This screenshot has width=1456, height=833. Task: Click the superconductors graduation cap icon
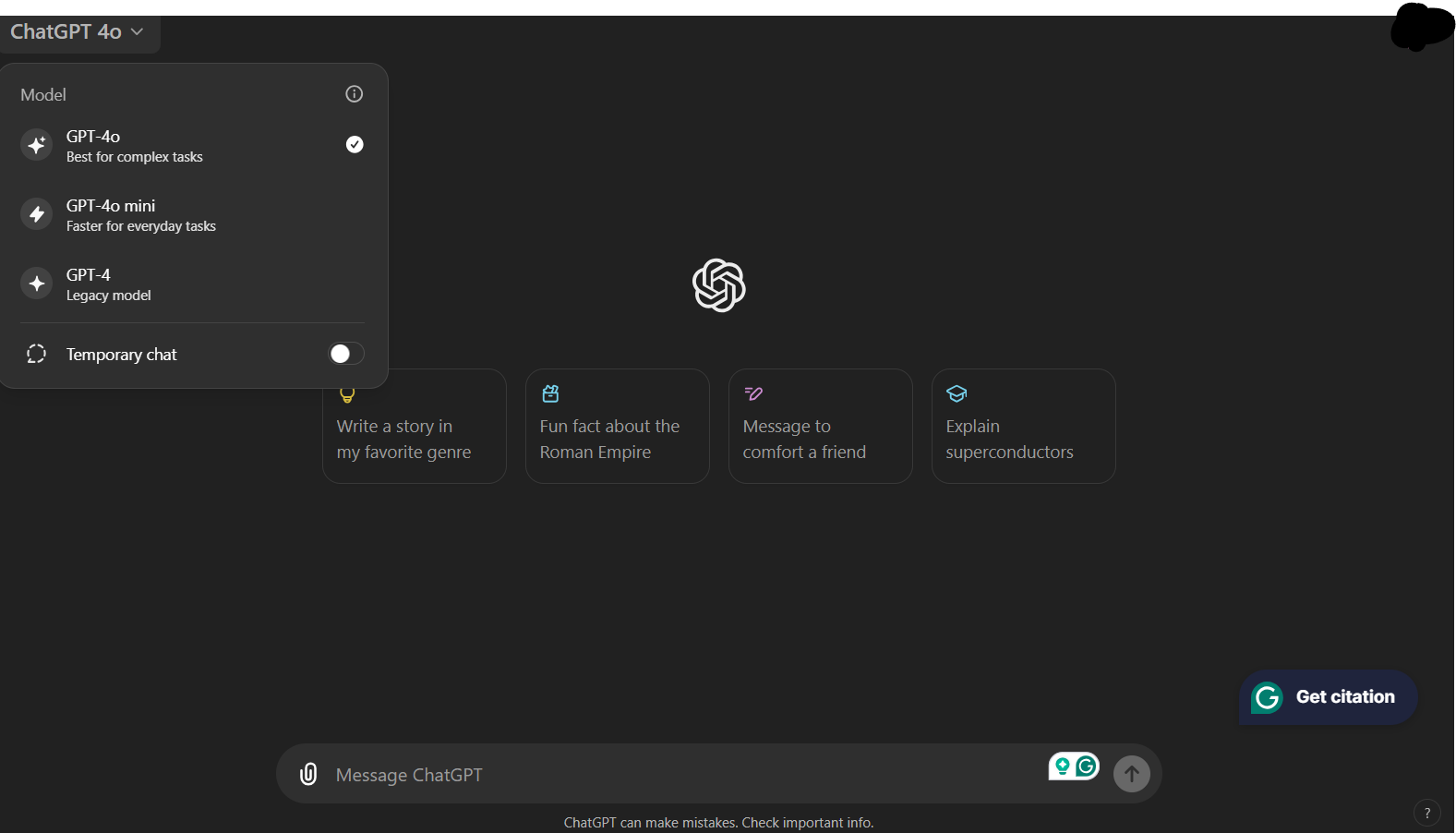(957, 393)
